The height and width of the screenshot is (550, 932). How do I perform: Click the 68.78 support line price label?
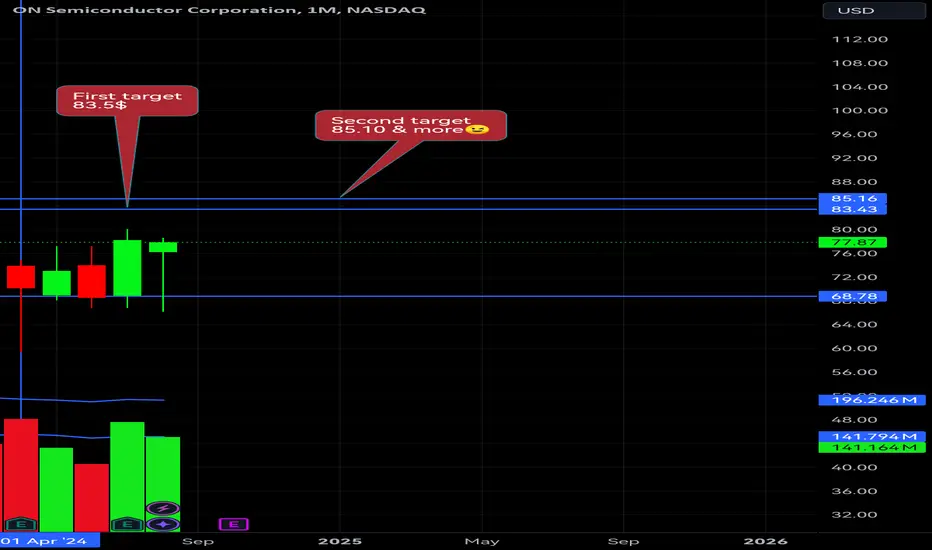coord(852,296)
